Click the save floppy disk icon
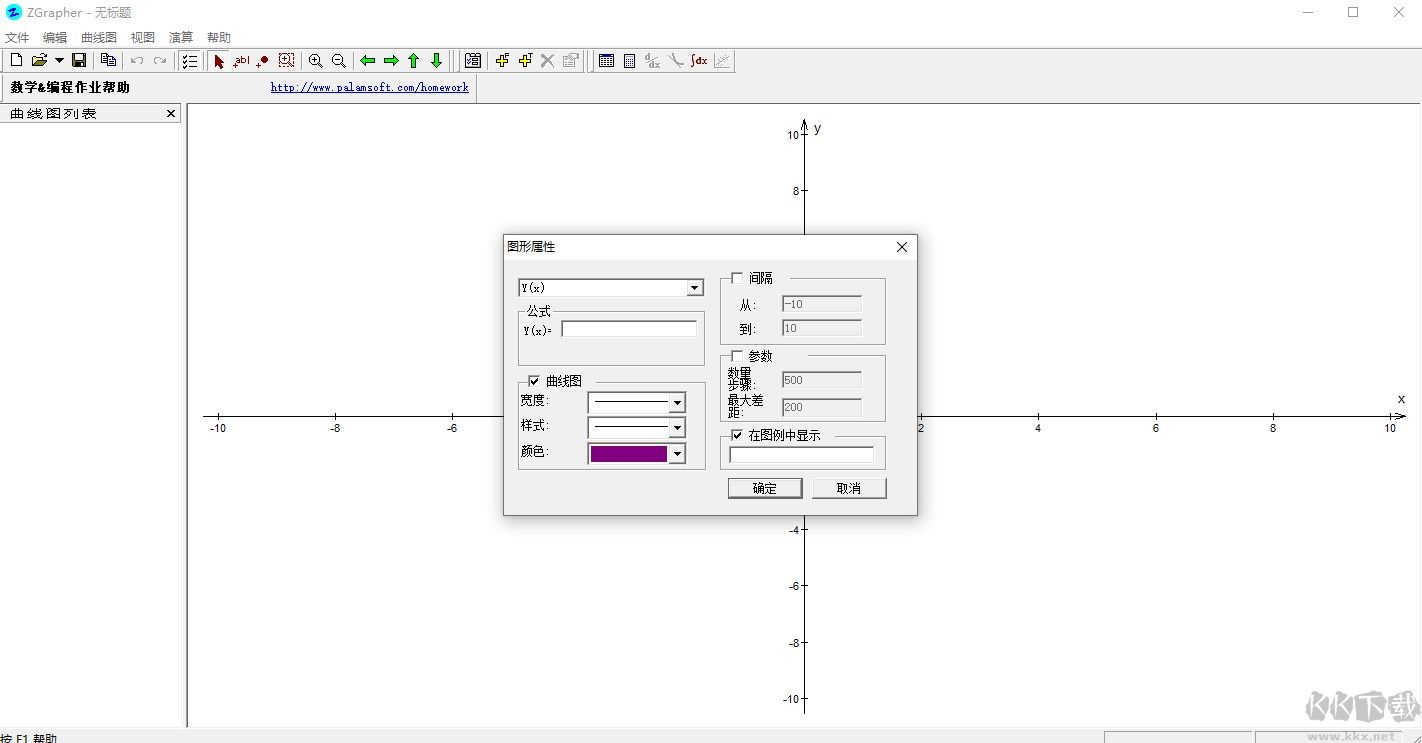Screen dimensions: 1422x743 tap(79, 61)
